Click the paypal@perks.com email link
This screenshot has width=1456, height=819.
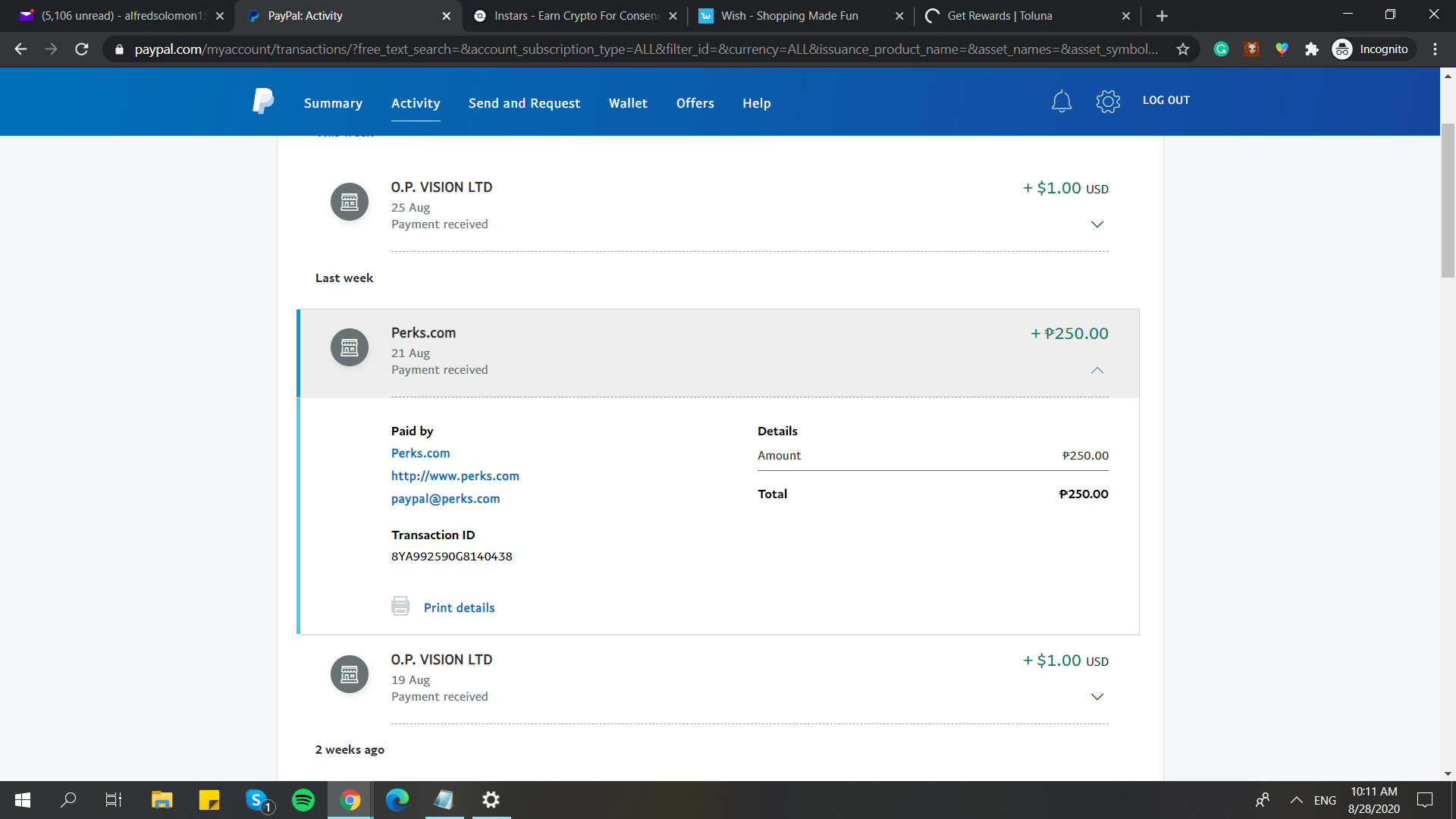(445, 498)
